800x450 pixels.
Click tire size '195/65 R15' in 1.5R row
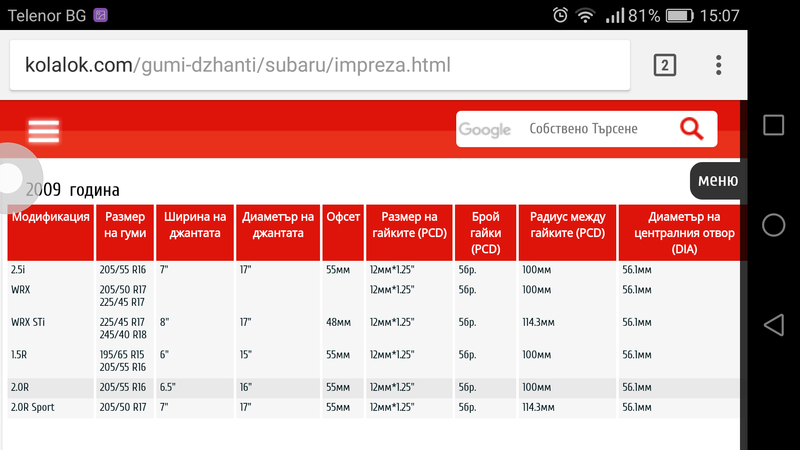pos(122,355)
